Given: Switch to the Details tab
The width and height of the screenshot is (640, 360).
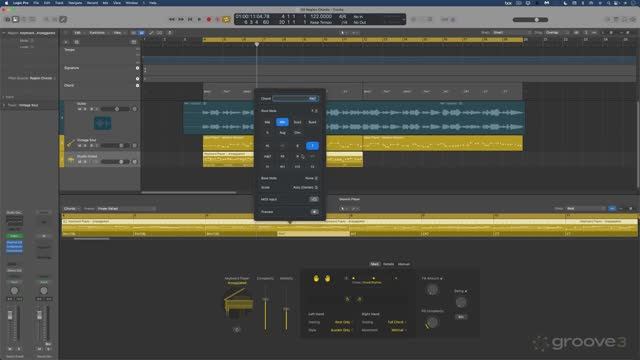Looking at the screenshot, I should pyautogui.click(x=389, y=264).
